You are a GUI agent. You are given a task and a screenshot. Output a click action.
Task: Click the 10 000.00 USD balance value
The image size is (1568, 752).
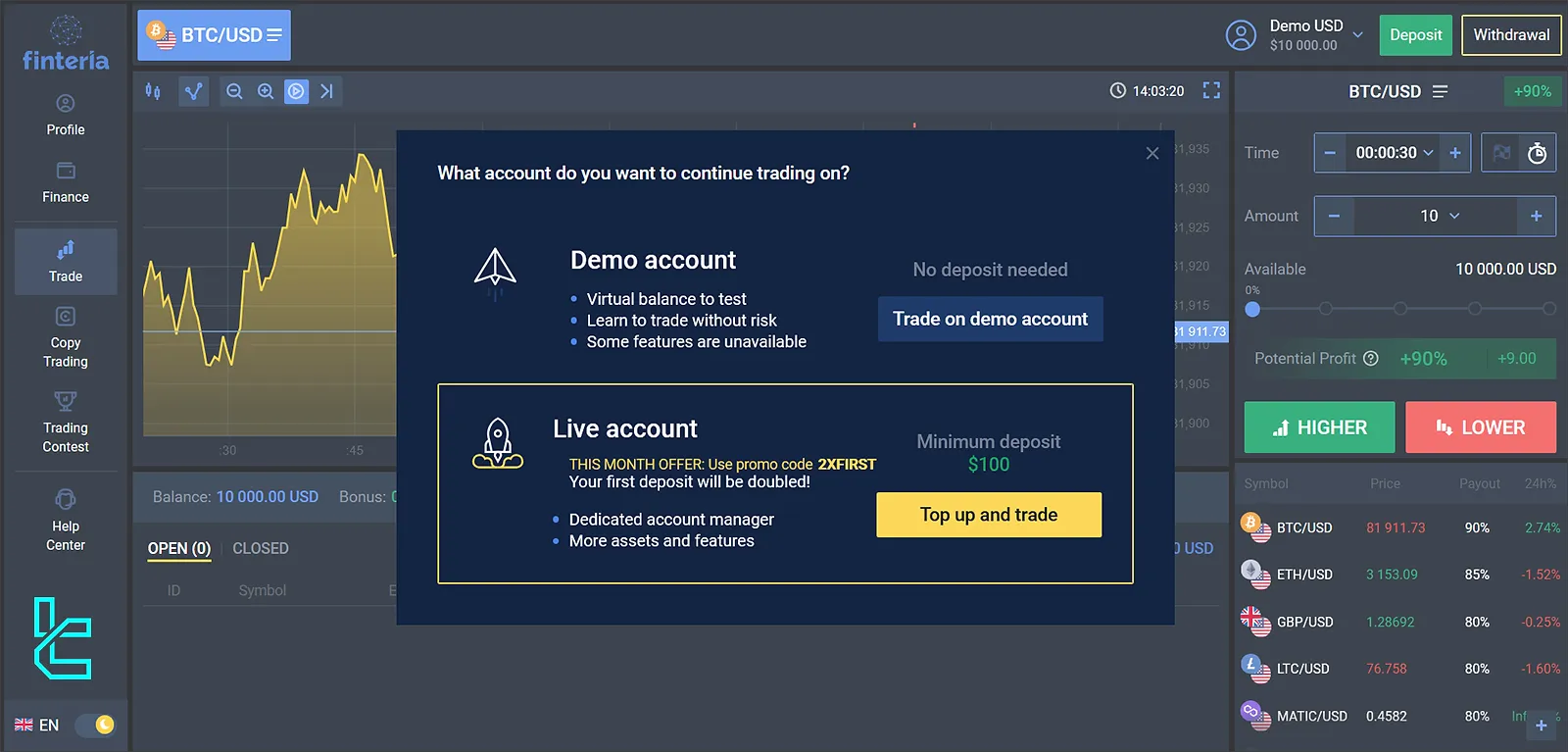tap(268, 497)
